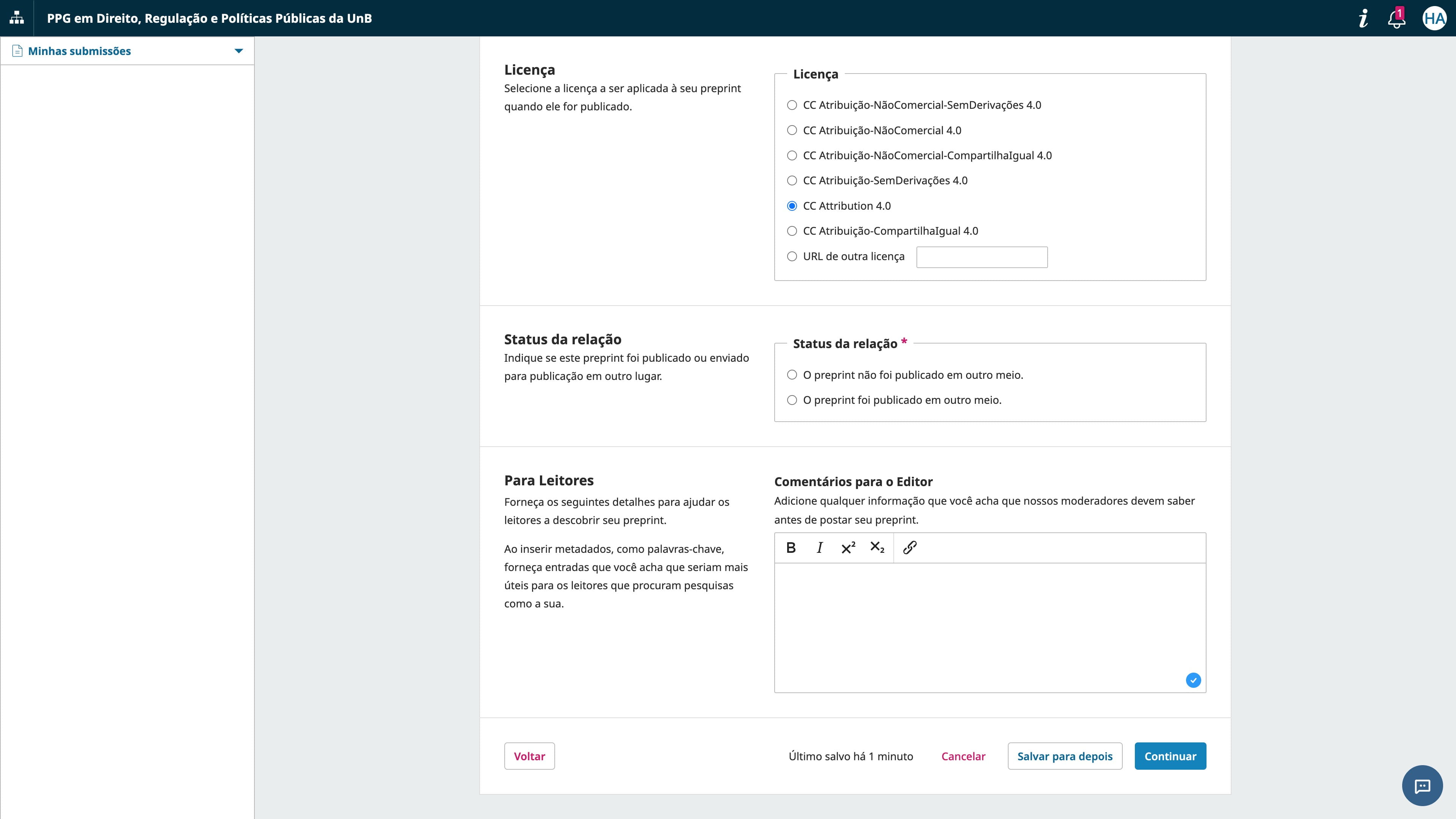Click the blue checkmark in the editor
Screen dimensions: 1456x819
[1193, 680]
